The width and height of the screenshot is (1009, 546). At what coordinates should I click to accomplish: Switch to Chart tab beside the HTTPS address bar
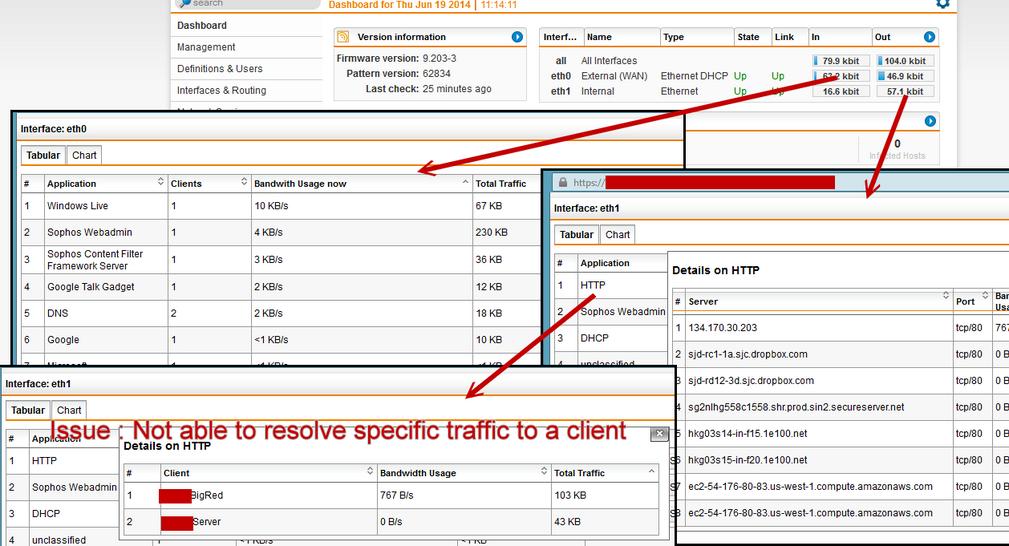point(618,234)
